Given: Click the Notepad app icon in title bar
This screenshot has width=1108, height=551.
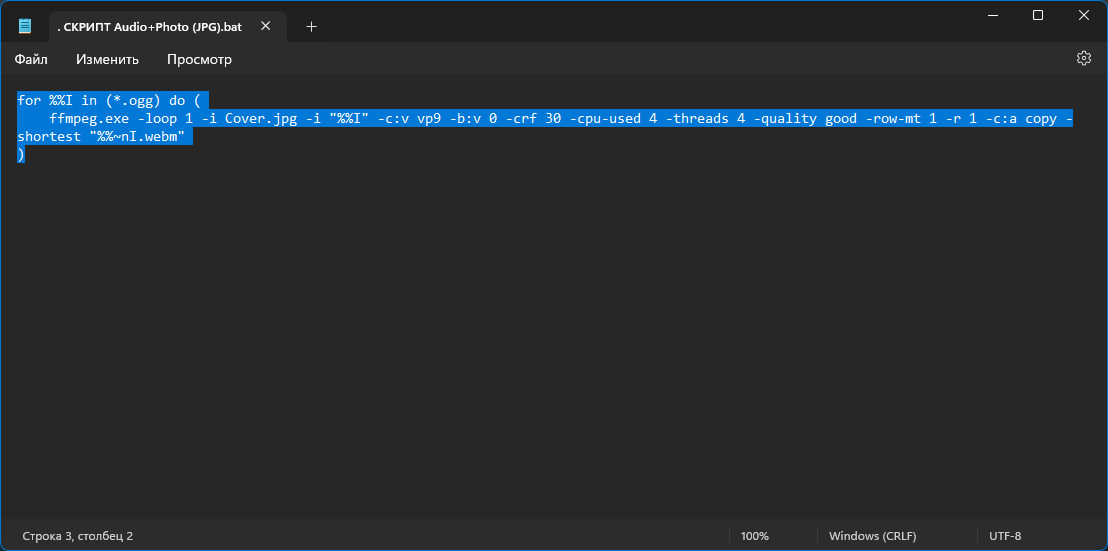Looking at the screenshot, I should pos(25,26).
